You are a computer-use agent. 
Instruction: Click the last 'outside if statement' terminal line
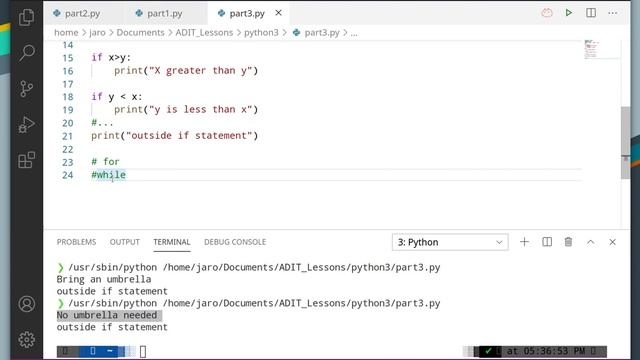112,327
